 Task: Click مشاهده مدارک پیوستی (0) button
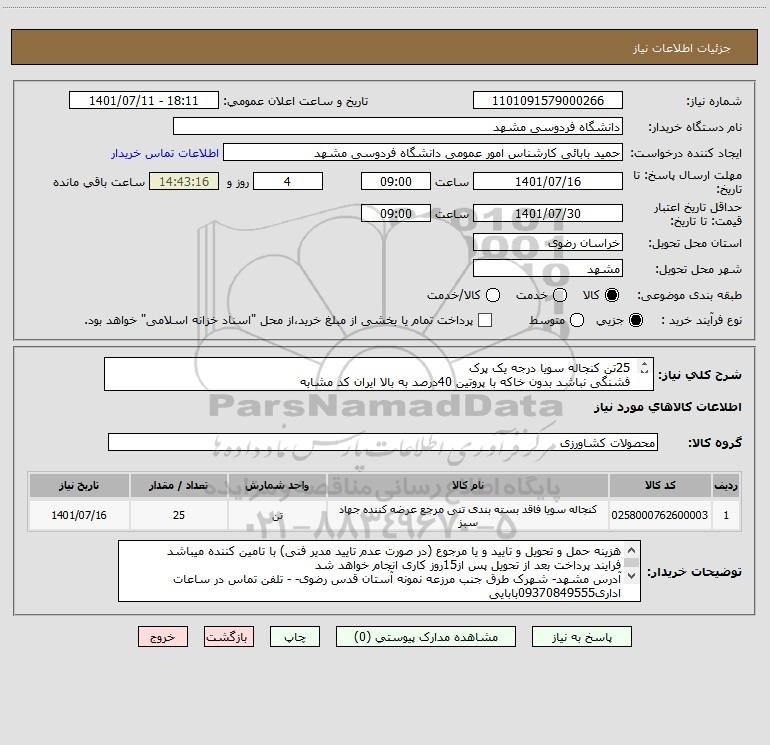[x=426, y=637]
